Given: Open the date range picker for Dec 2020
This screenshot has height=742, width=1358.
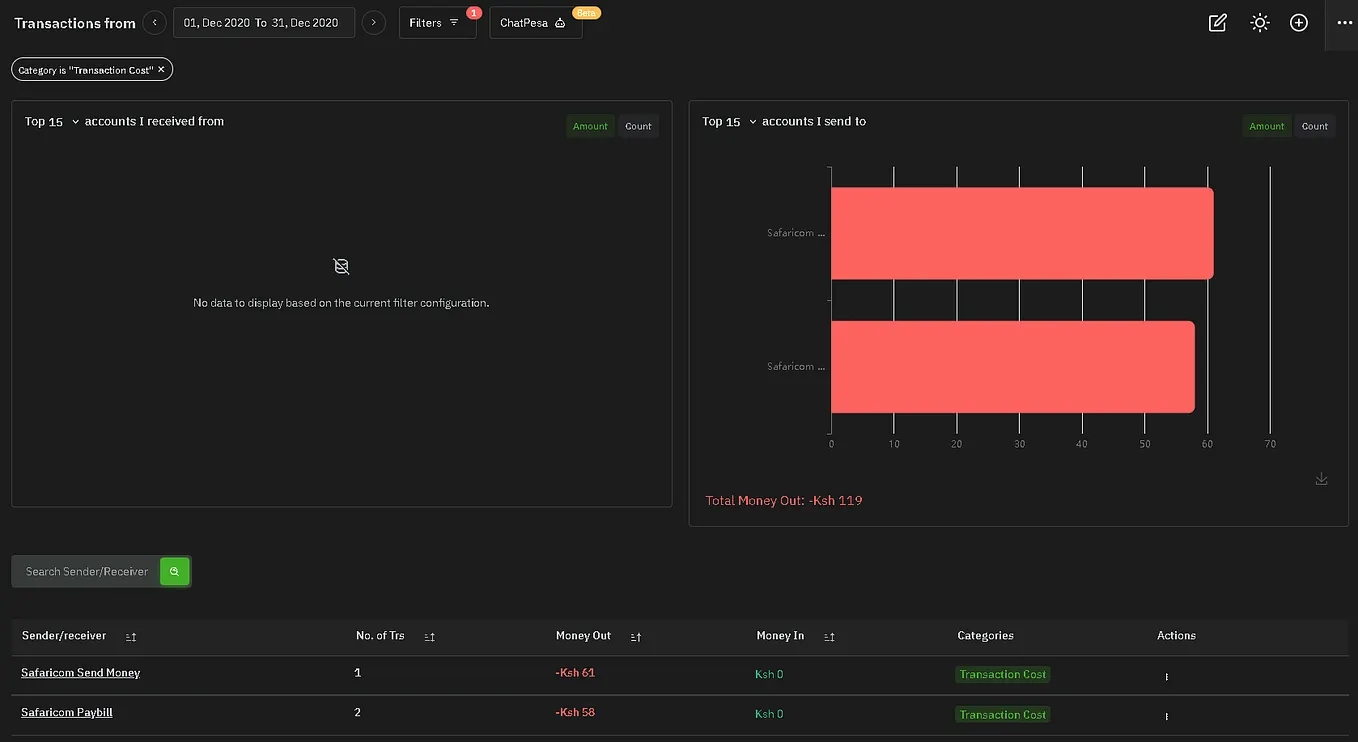Looking at the screenshot, I should pos(264,22).
